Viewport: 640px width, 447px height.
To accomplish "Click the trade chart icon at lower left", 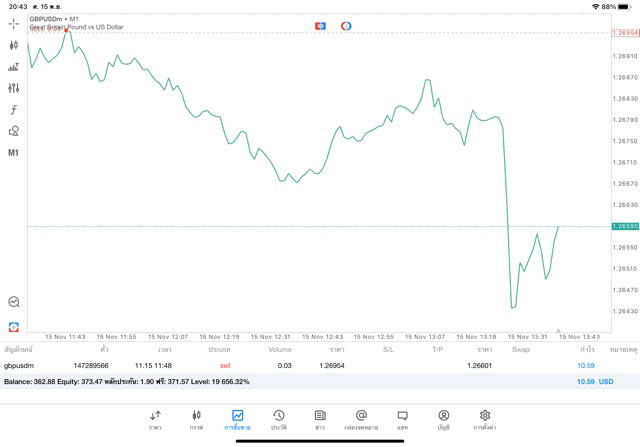I will click(x=14, y=301).
